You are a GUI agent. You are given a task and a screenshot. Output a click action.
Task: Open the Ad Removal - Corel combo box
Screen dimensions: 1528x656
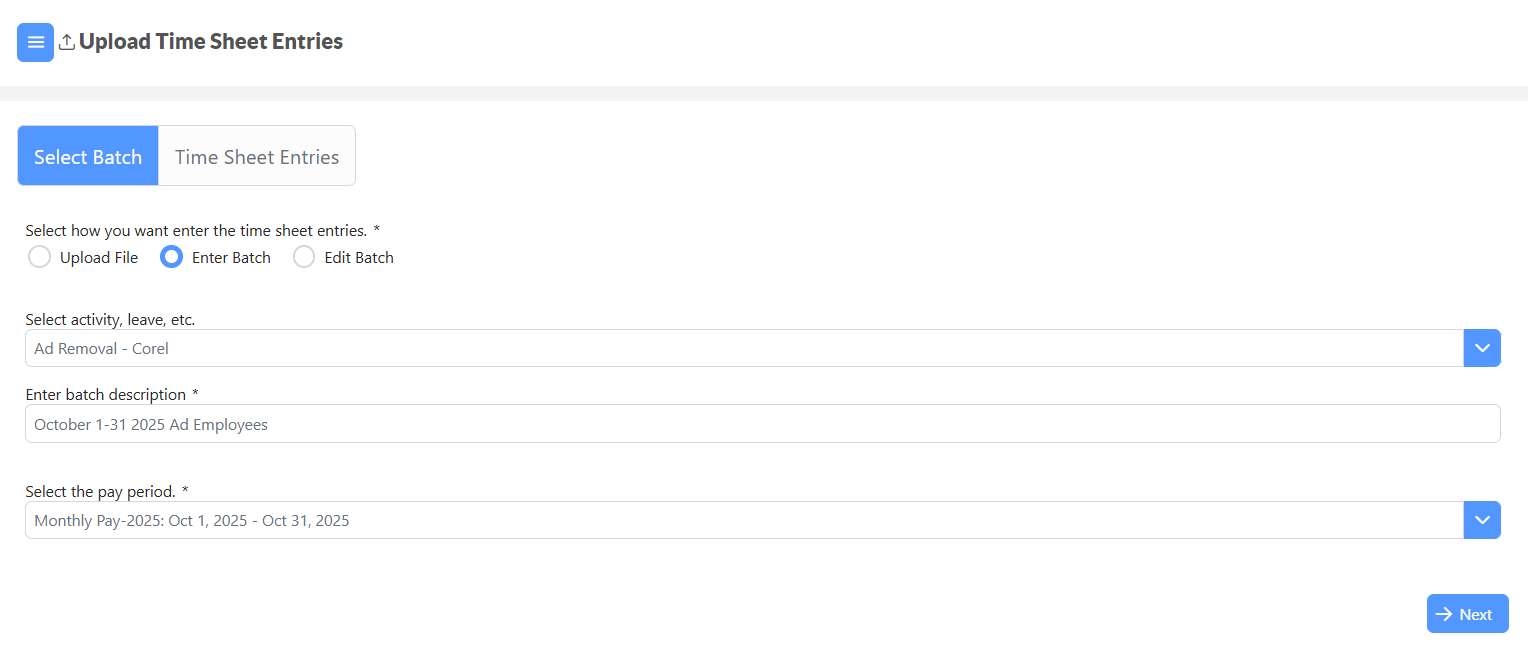[x=744, y=348]
